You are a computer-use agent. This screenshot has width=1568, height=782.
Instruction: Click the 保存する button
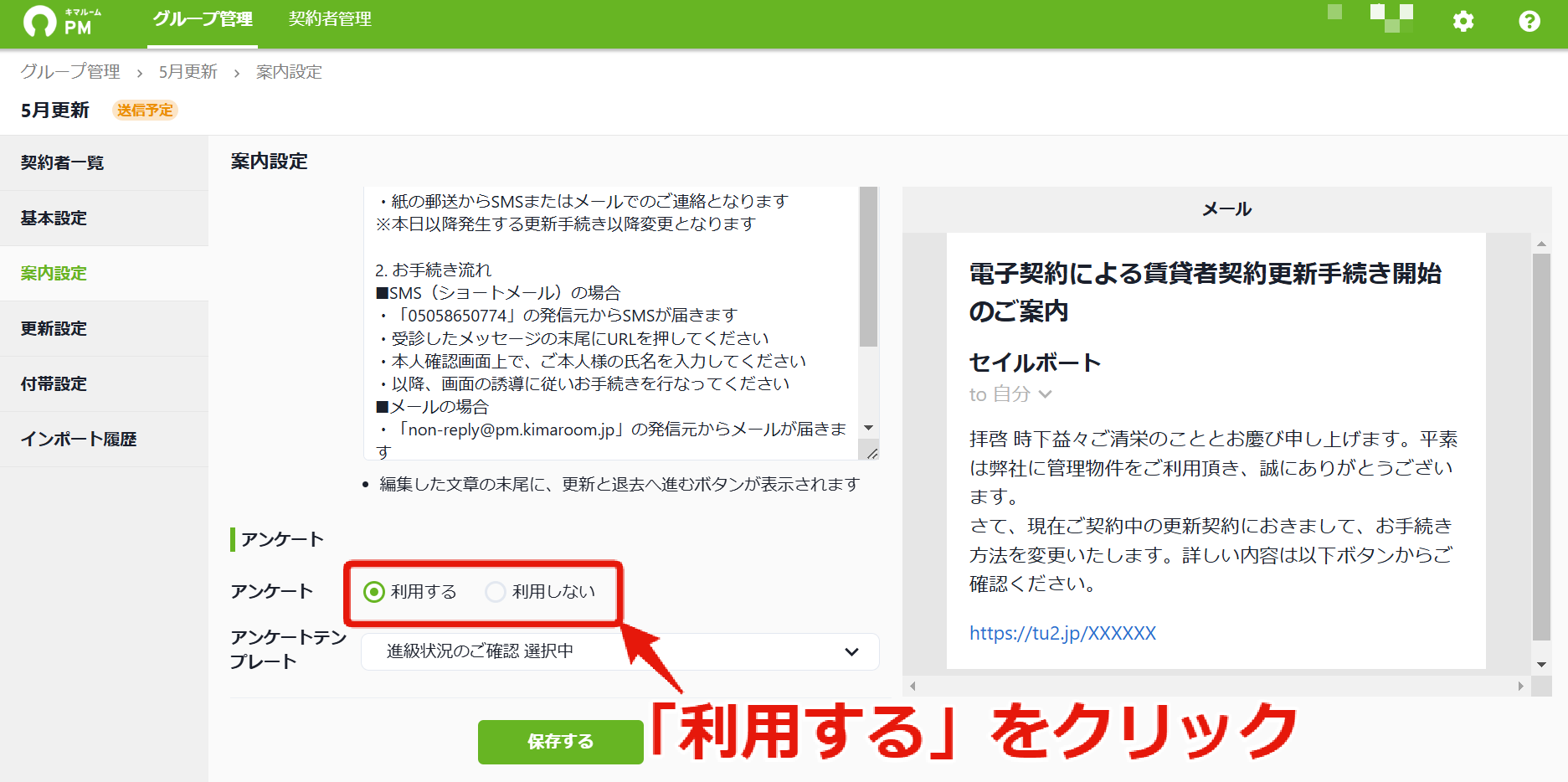pyautogui.click(x=560, y=742)
